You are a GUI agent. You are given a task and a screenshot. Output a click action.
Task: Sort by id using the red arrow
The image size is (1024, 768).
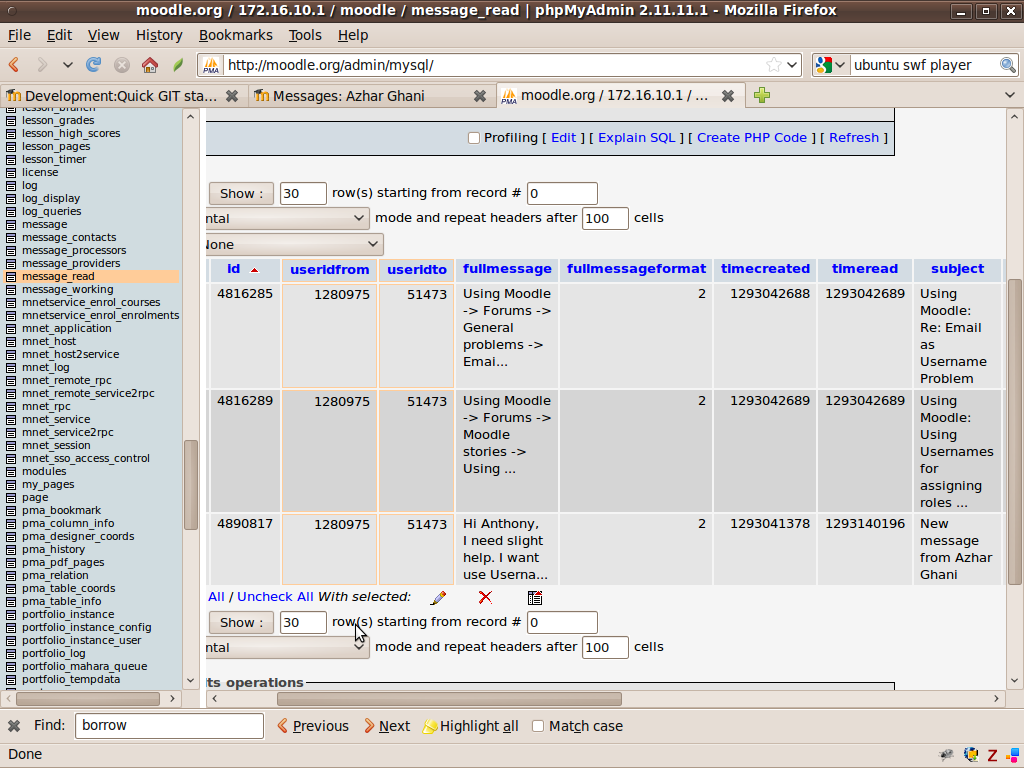coord(254,270)
